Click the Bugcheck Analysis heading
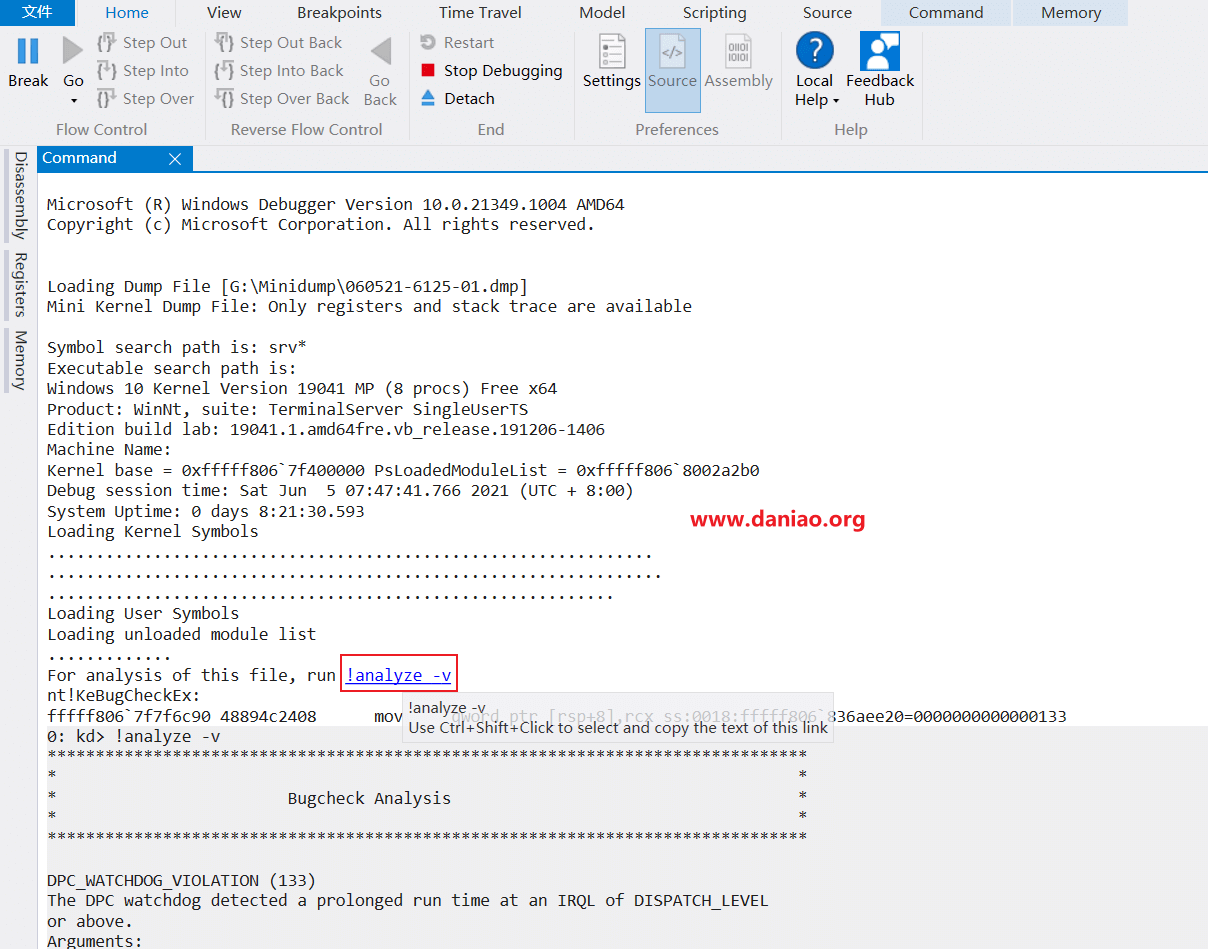 [369, 799]
